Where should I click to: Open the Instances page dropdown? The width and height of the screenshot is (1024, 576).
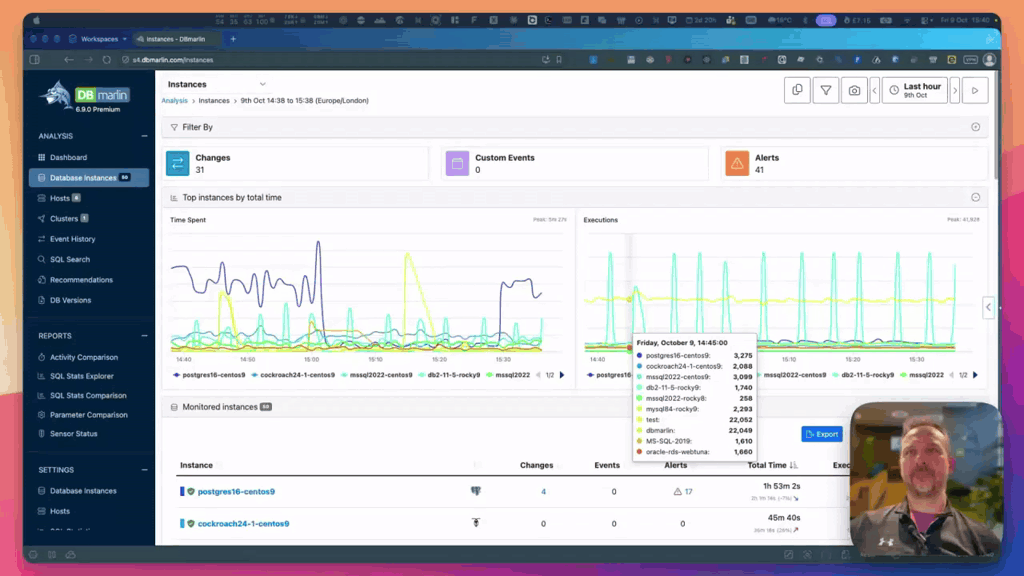216,84
